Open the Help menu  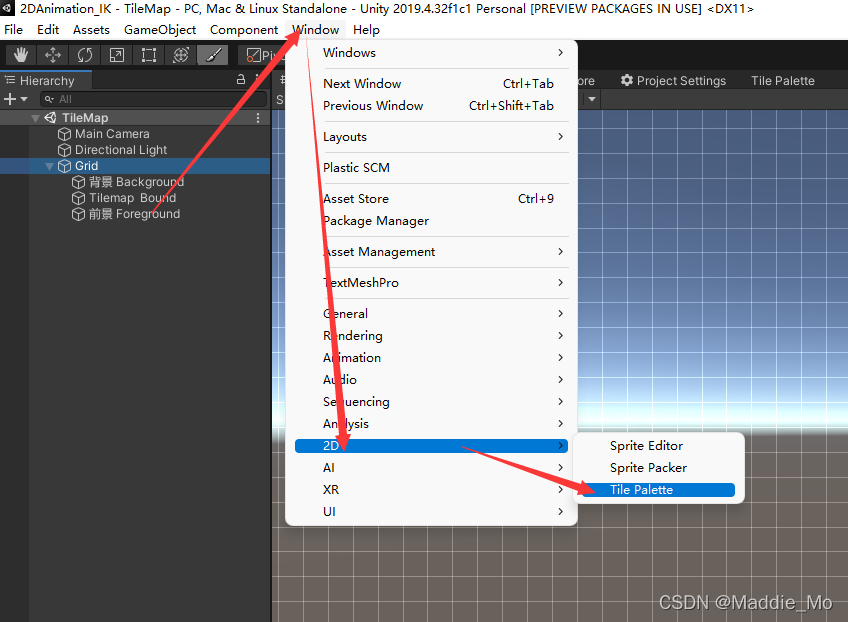tap(366, 30)
